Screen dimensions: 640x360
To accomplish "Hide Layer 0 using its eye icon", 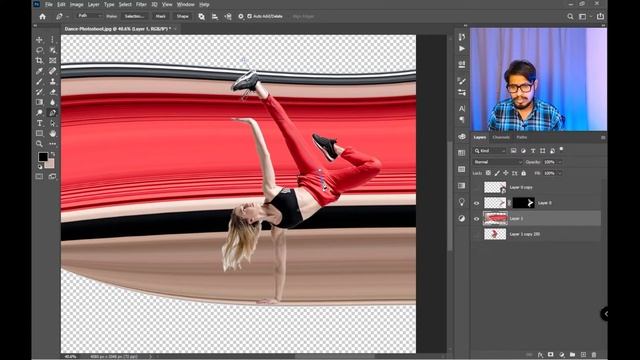I will click(476, 203).
